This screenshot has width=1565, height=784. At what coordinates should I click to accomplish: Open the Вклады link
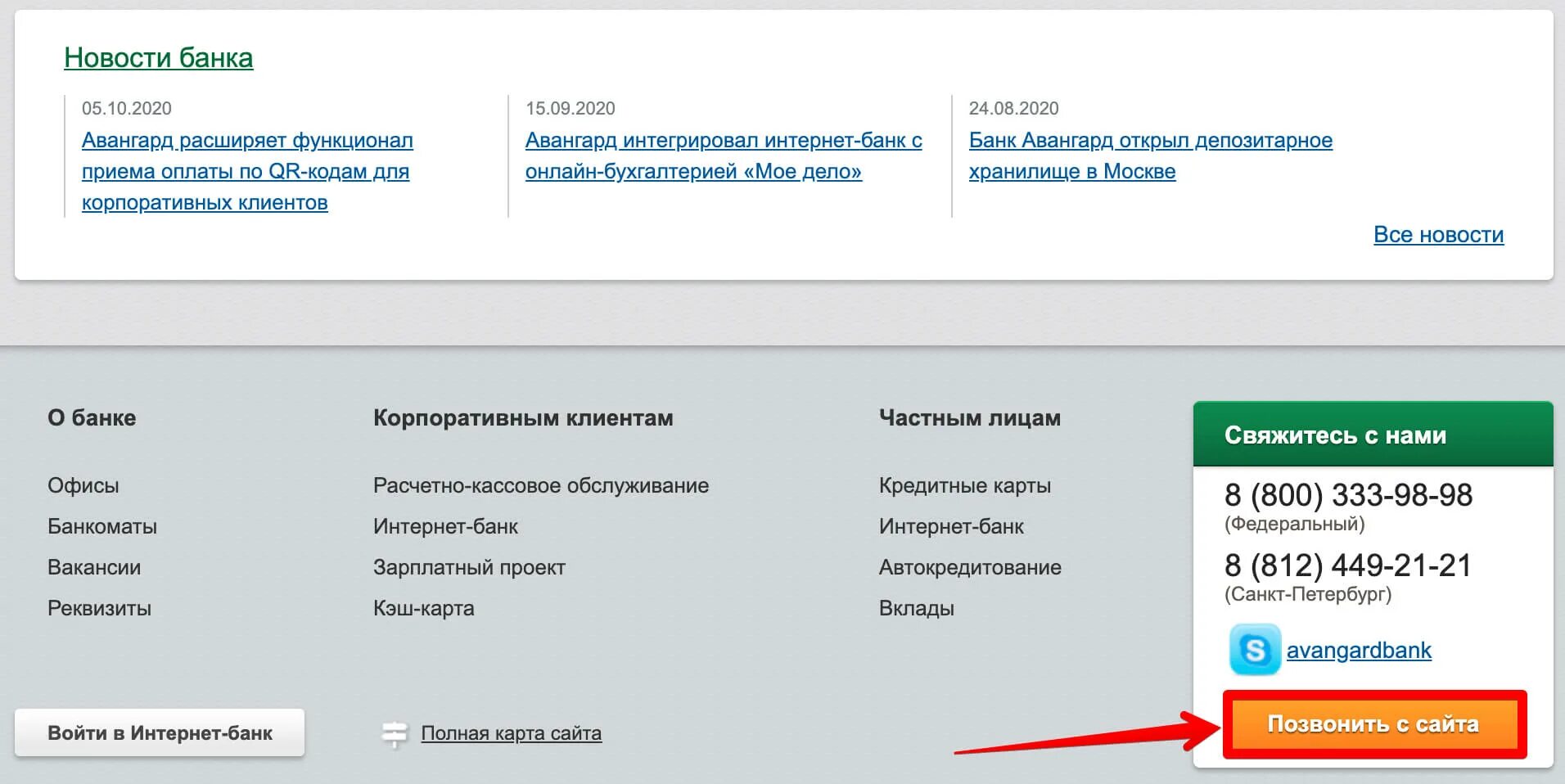917,608
